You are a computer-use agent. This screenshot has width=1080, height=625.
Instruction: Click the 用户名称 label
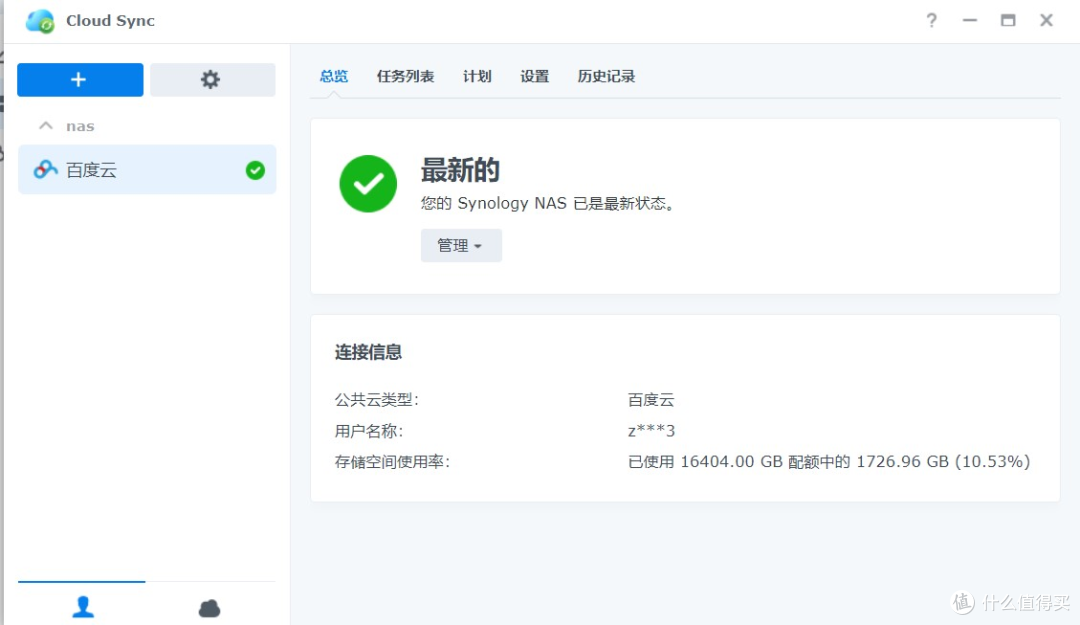[368, 431]
